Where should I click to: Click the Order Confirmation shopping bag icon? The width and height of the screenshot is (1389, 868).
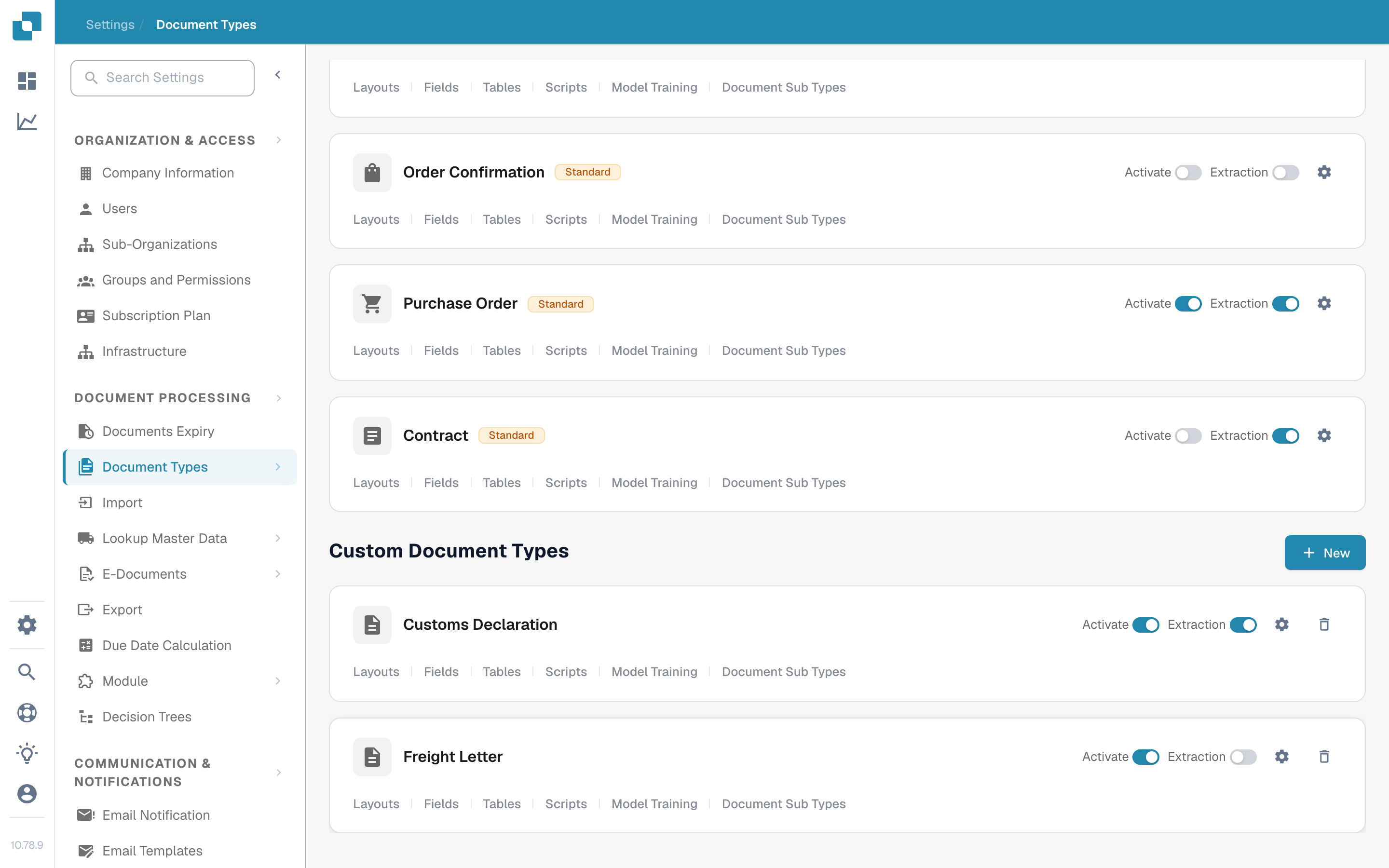point(372,172)
